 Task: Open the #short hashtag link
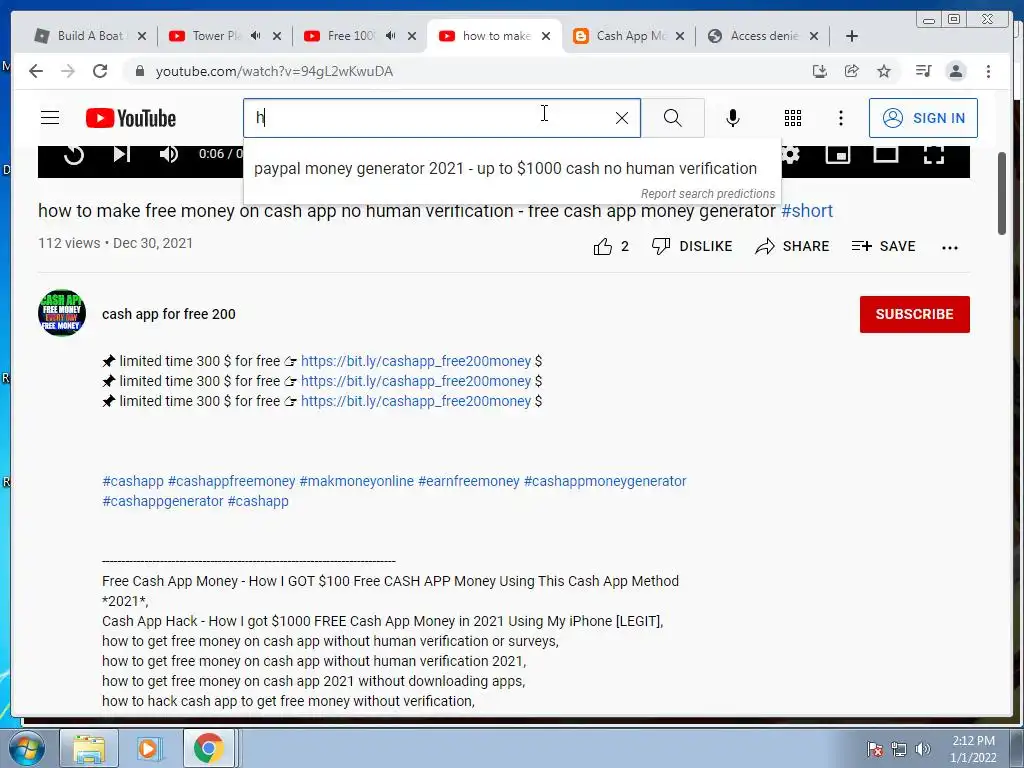coord(807,211)
